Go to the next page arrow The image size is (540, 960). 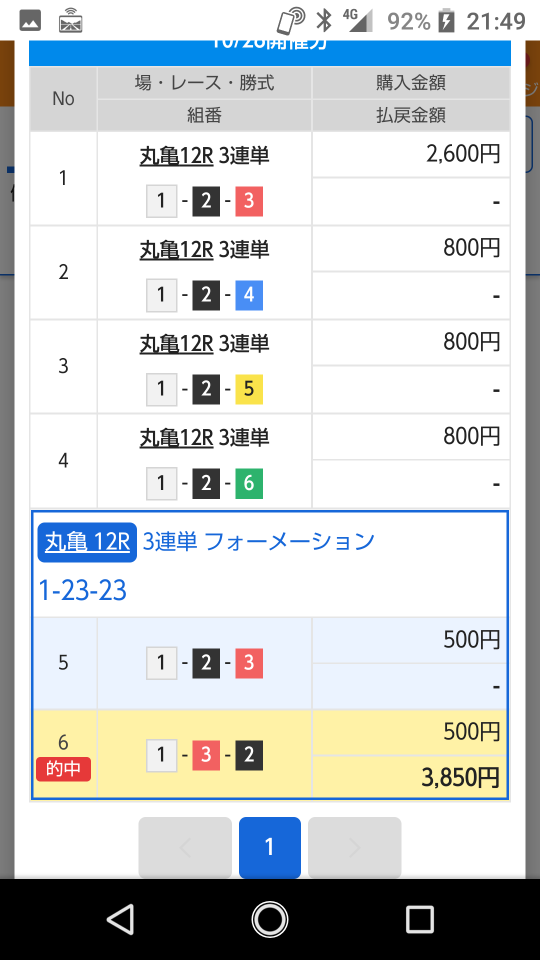pyautogui.click(x=354, y=848)
